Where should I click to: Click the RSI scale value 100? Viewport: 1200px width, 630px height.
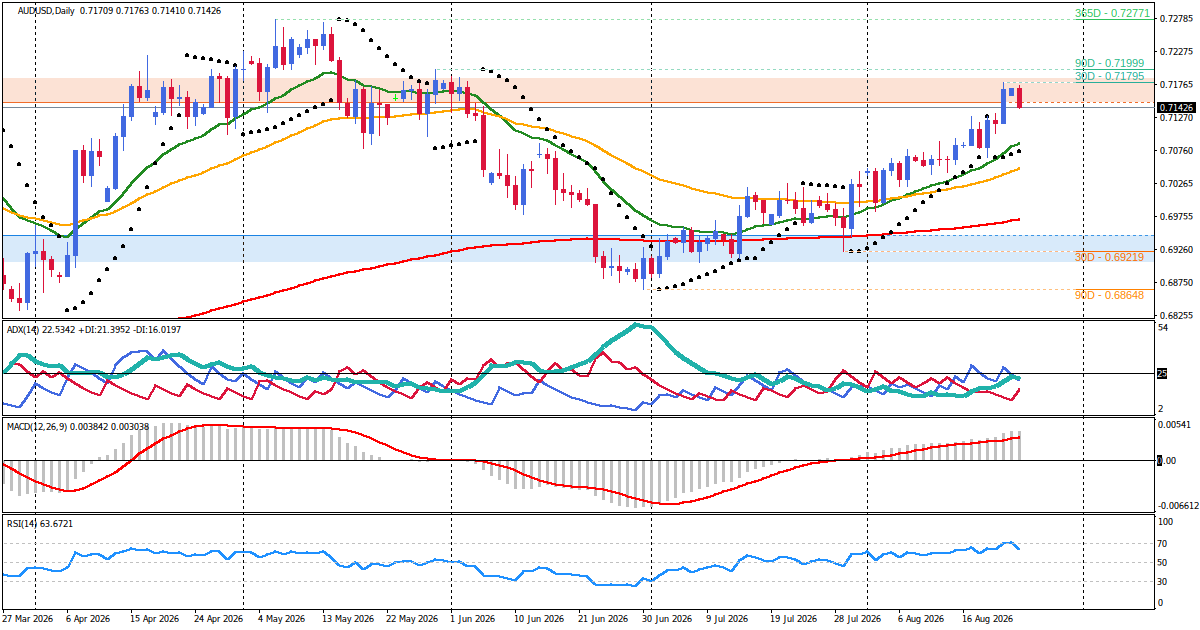tap(1166, 522)
